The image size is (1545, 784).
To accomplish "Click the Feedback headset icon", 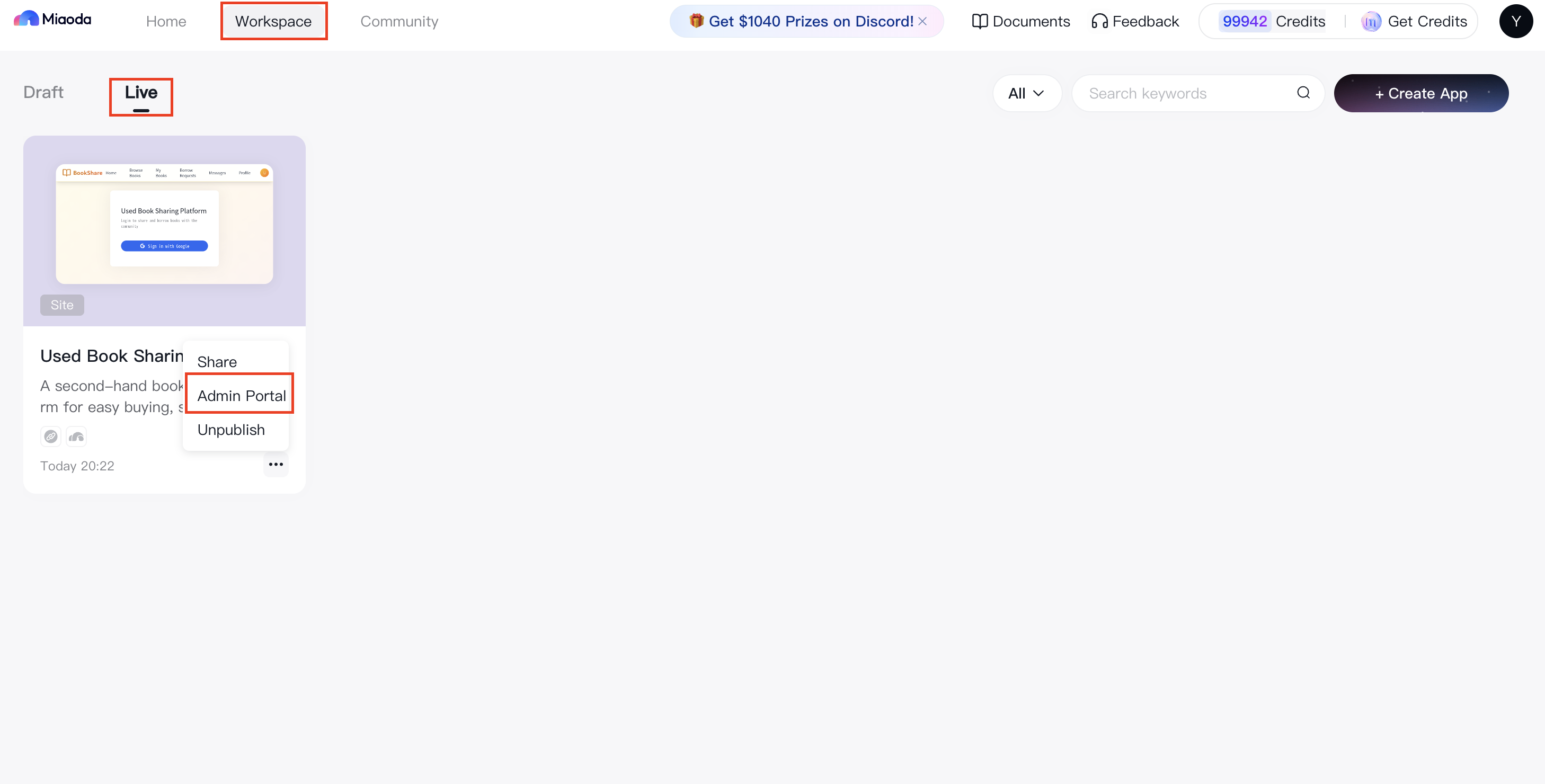I will [x=1099, y=22].
